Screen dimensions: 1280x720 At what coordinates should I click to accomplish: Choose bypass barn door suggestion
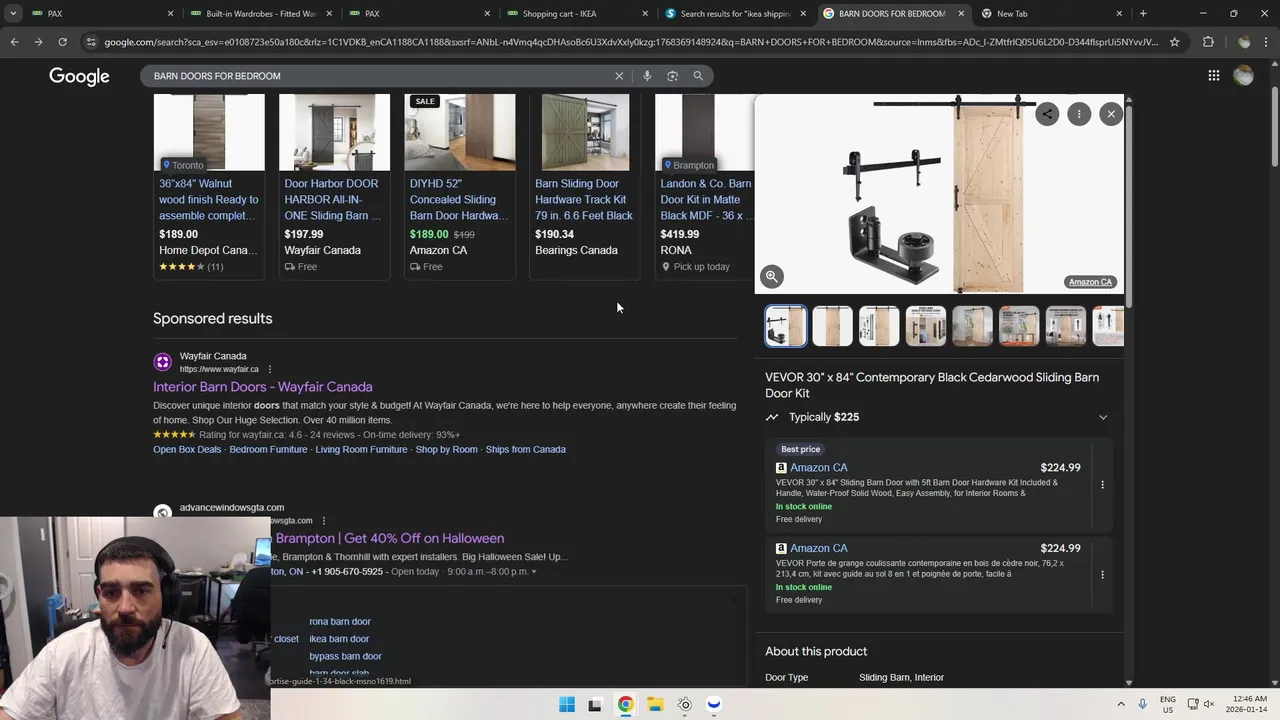pos(345,656)
